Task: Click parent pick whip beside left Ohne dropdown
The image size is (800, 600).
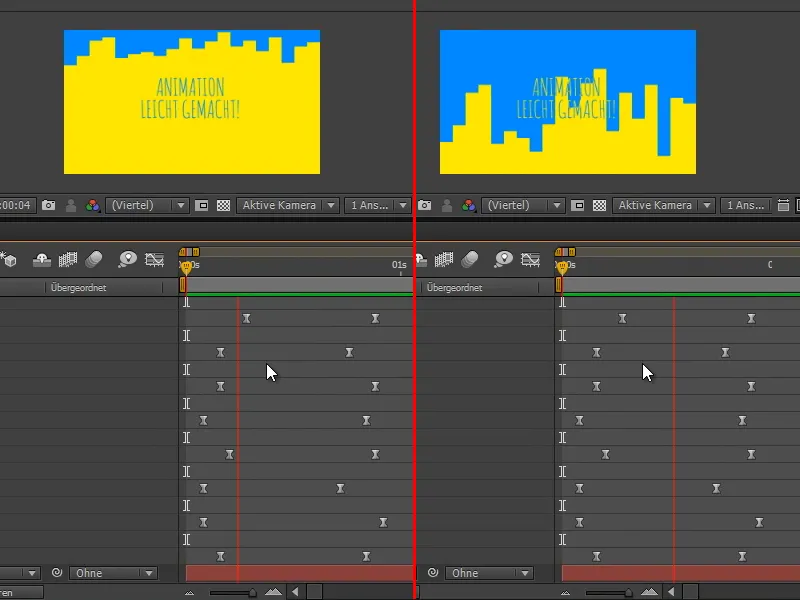Action: (x=57, y=573)
